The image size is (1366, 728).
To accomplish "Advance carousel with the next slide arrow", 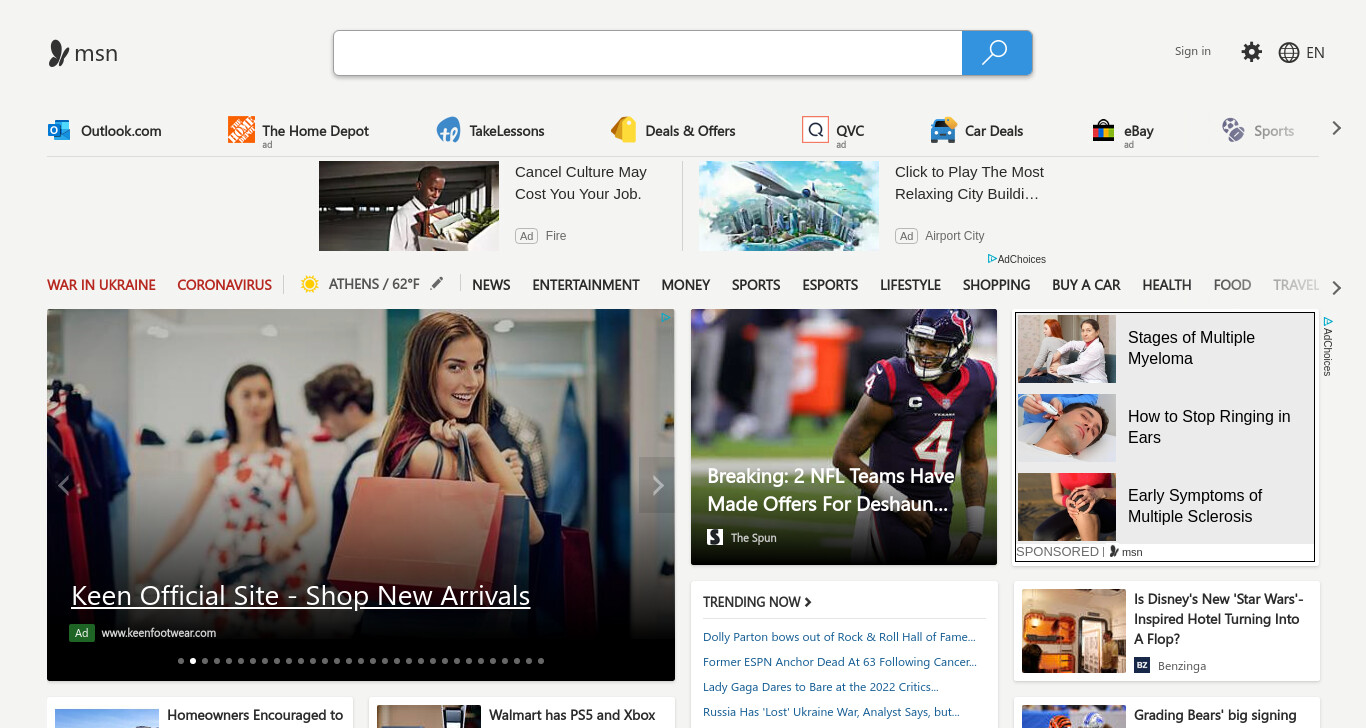I will pos(657,485).
